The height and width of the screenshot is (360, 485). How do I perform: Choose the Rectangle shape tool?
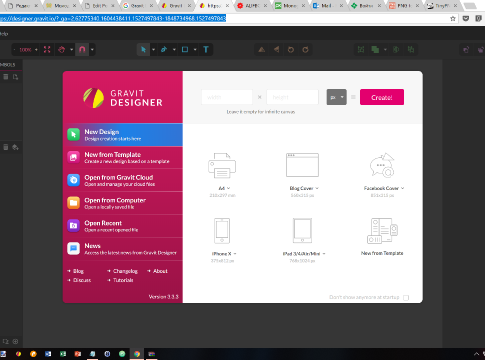[x=185, y=50]
